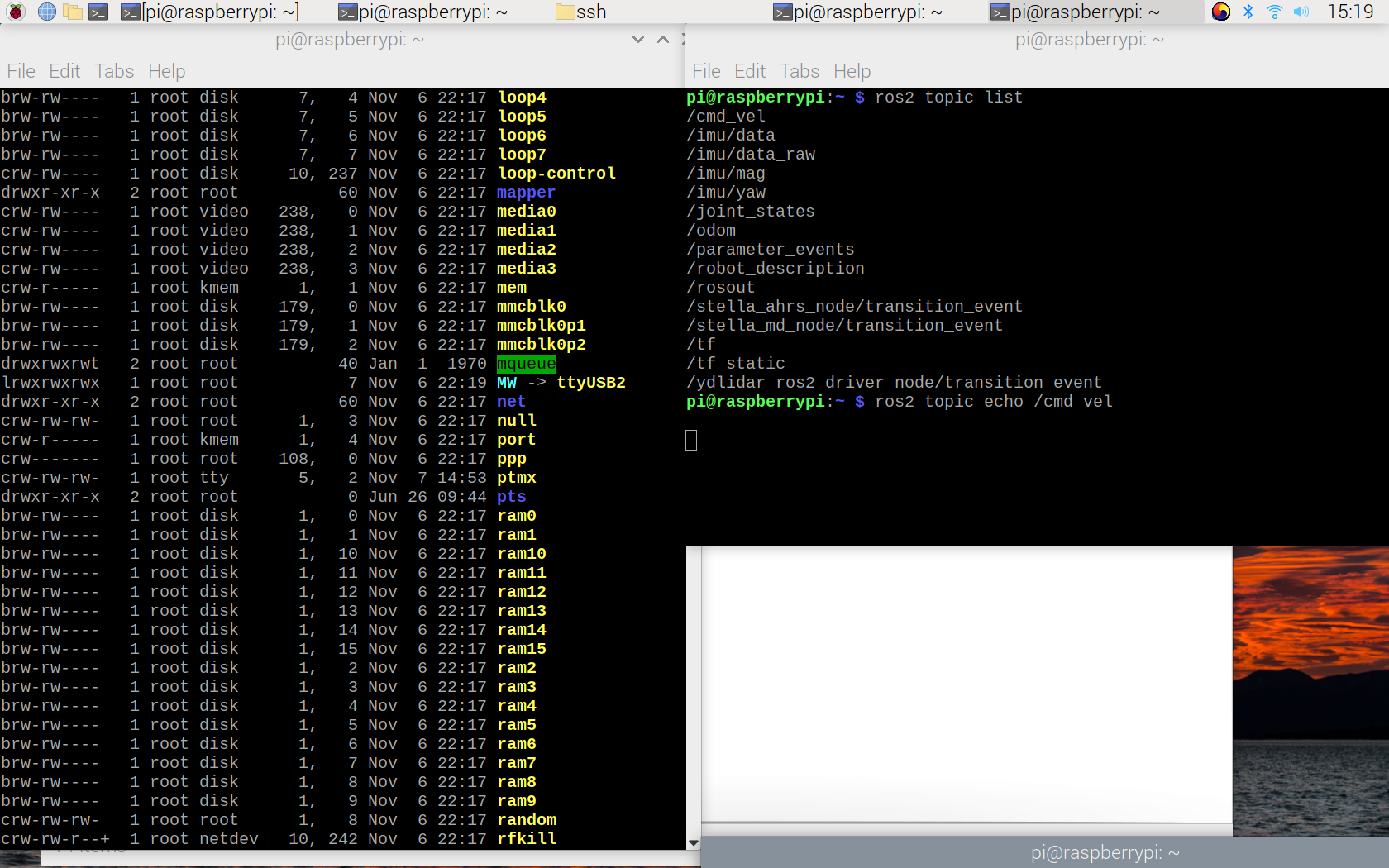The width and height of the screenshot is (1389, 868).
Task: Select the highlighted active terminal taskbar button
Action: click(x=1075, y=12)
